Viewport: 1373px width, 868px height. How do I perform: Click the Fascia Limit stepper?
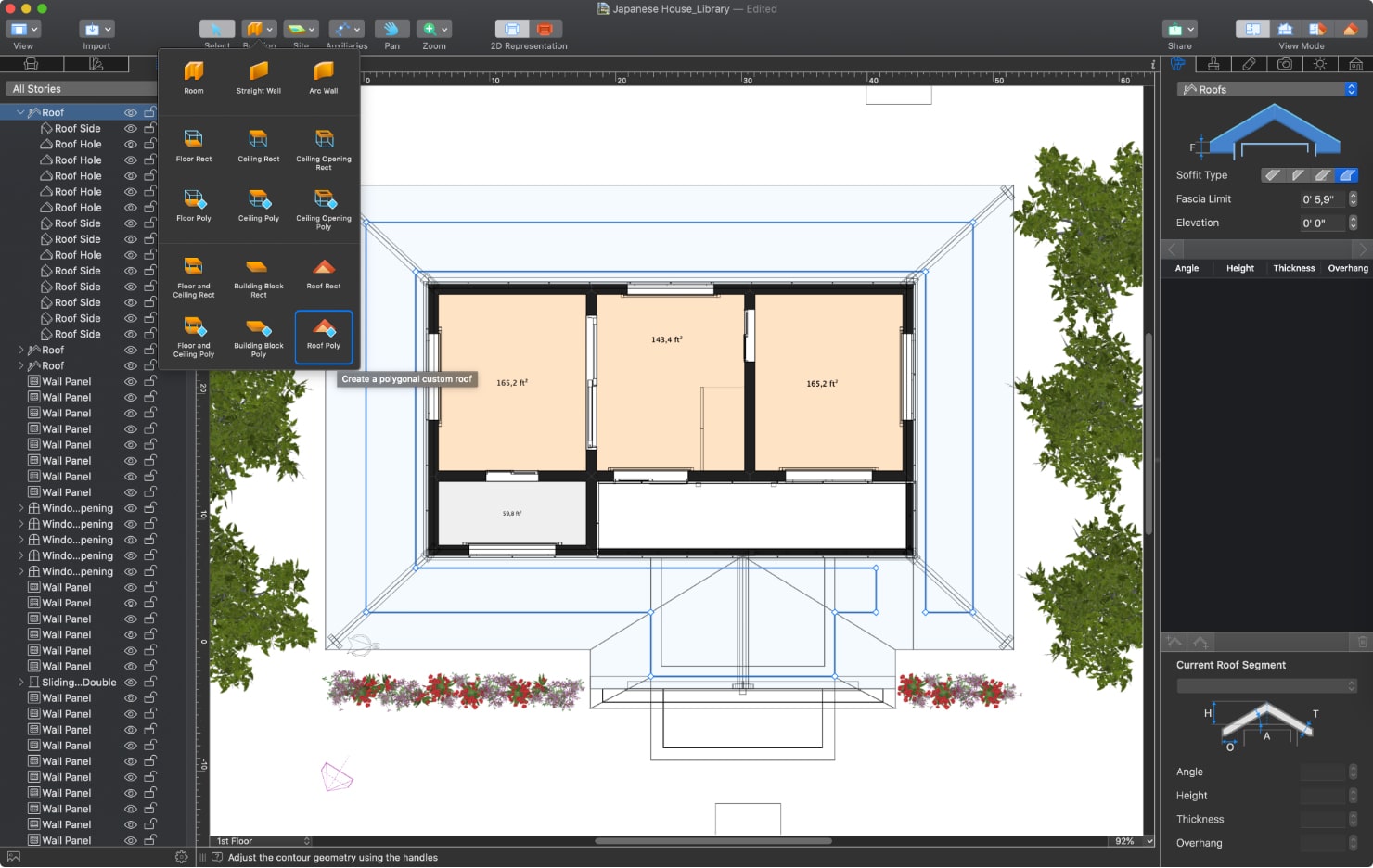point(1353,198)
